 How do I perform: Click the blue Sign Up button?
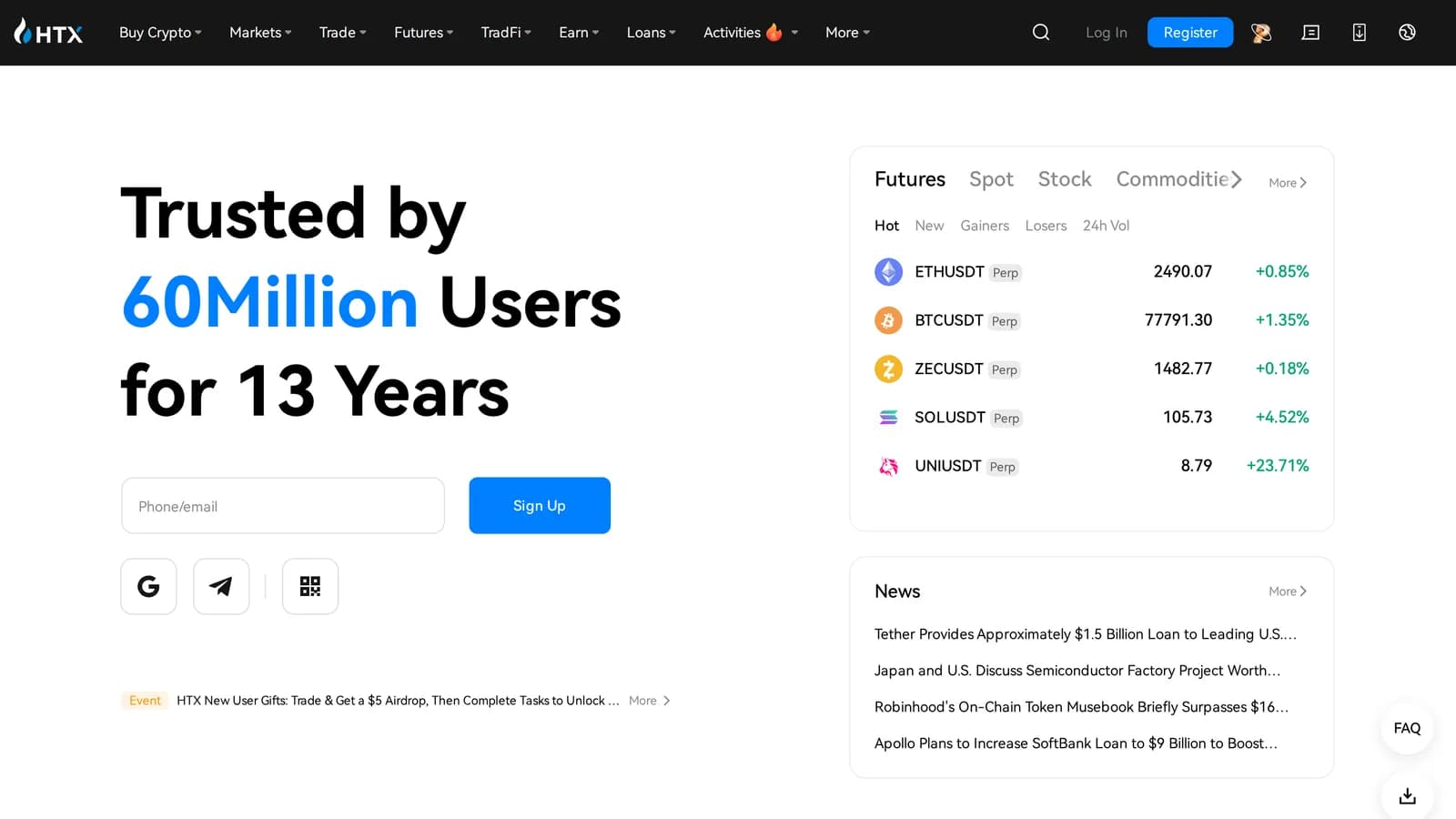click(540, 506)
